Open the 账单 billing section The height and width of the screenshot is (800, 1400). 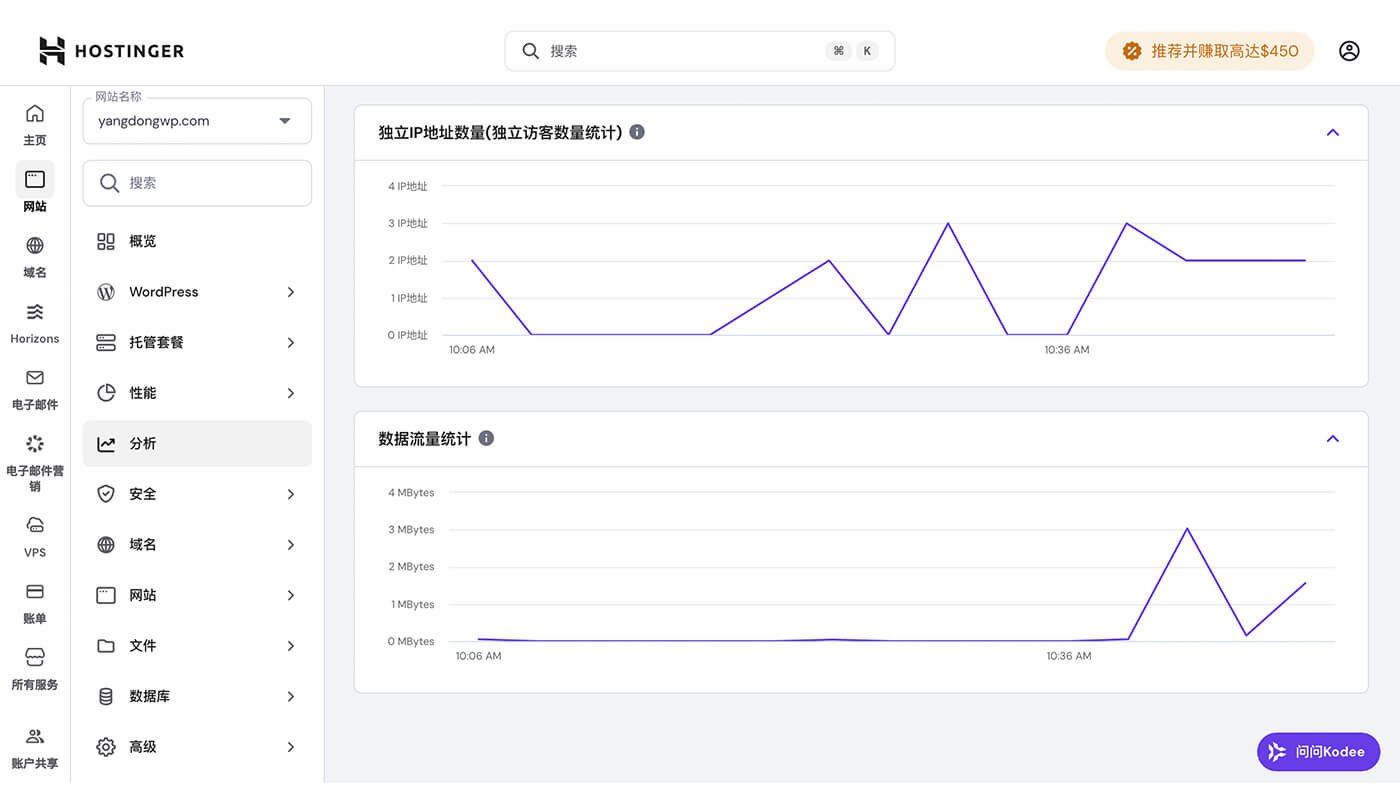click(x=34, y=600)
